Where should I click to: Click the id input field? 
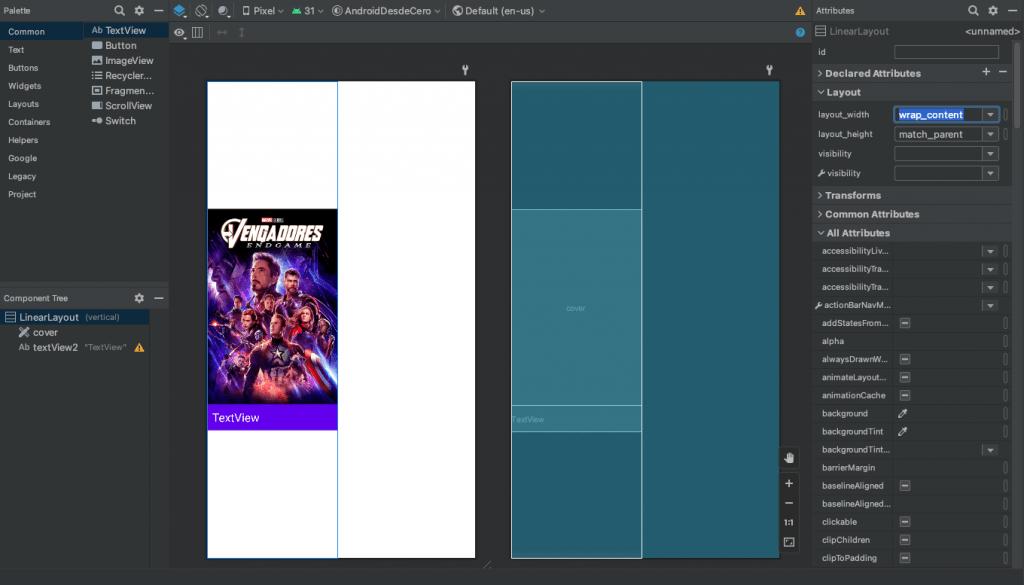(x=946, y=52)
